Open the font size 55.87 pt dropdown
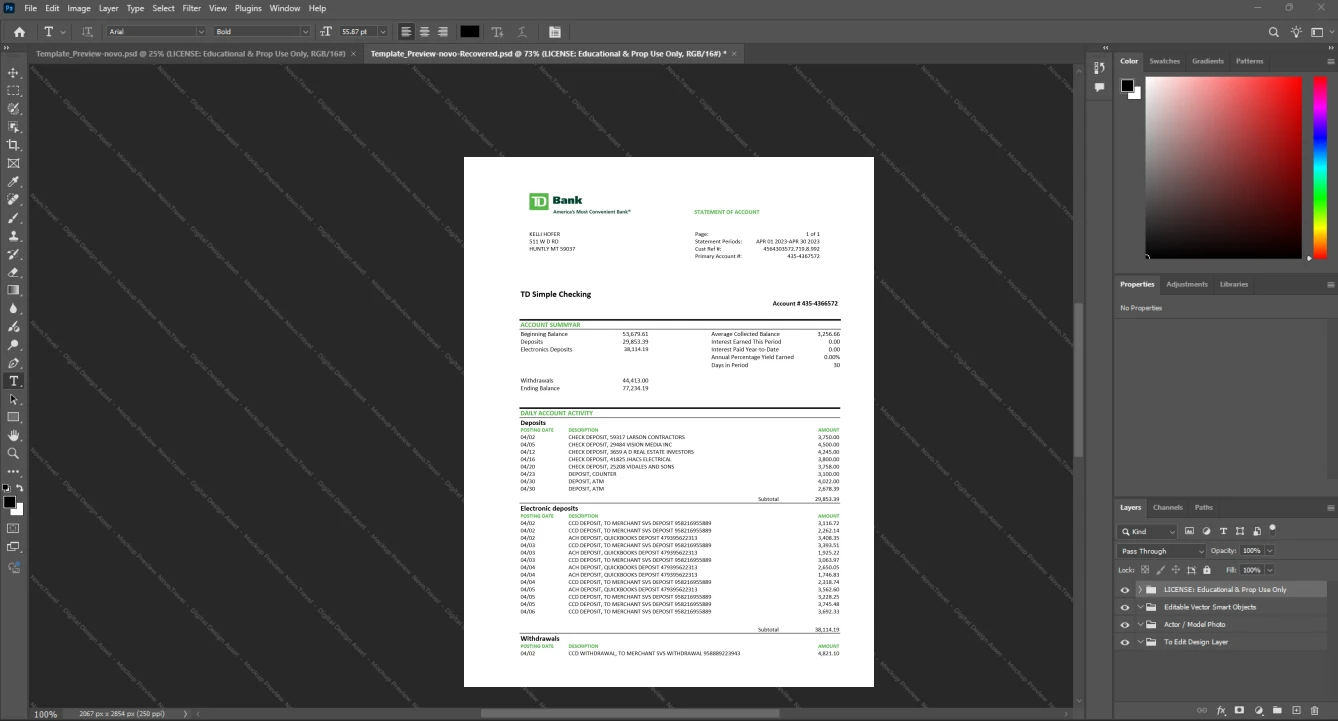This screenshot has height=721, width=1338. point(383,32)
